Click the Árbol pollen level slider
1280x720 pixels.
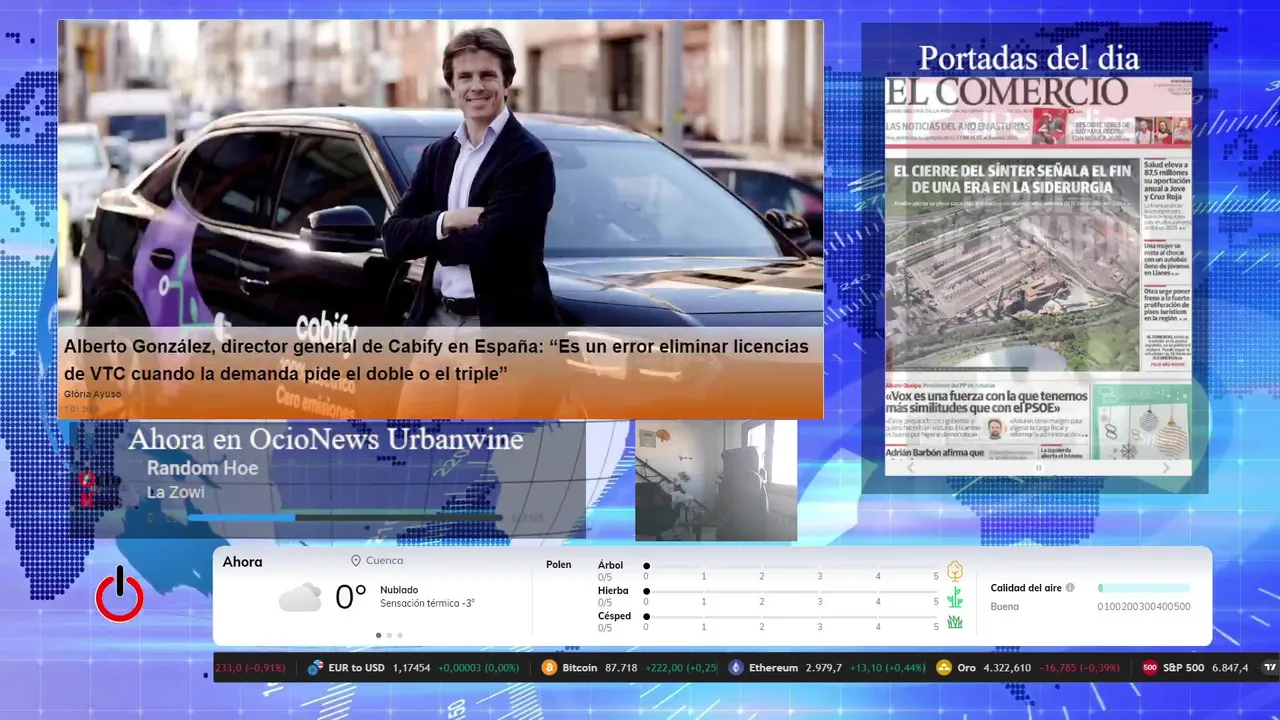coord(791,566)
